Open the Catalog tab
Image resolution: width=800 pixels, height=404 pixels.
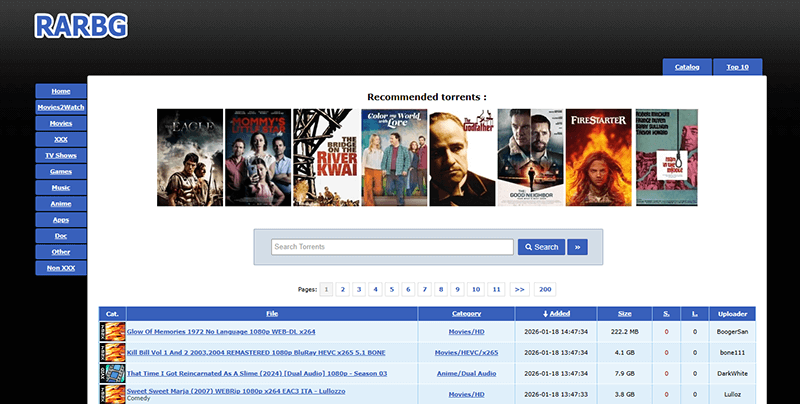pos(687,67)
